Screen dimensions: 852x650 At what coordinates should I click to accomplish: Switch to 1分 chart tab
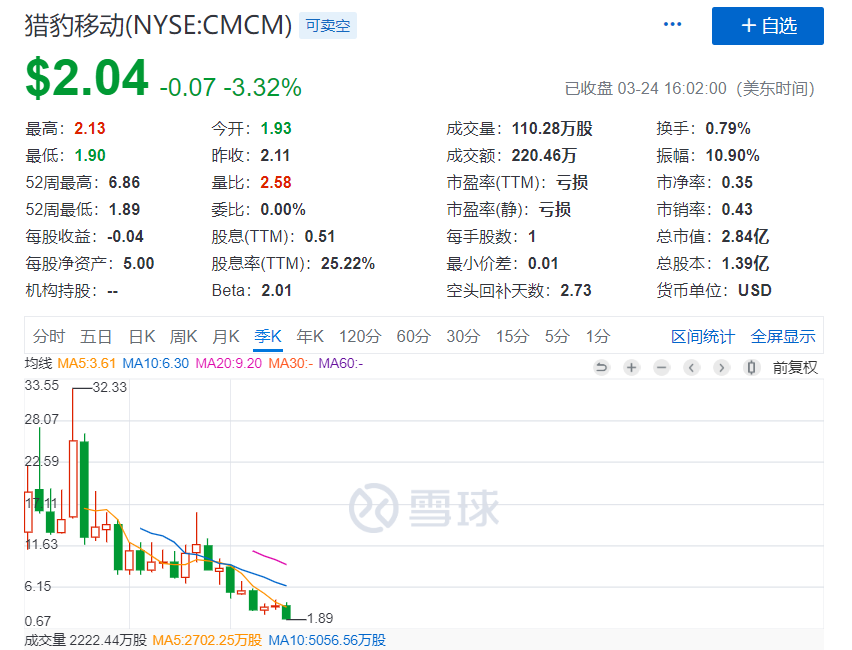click(x=598, y=336)
